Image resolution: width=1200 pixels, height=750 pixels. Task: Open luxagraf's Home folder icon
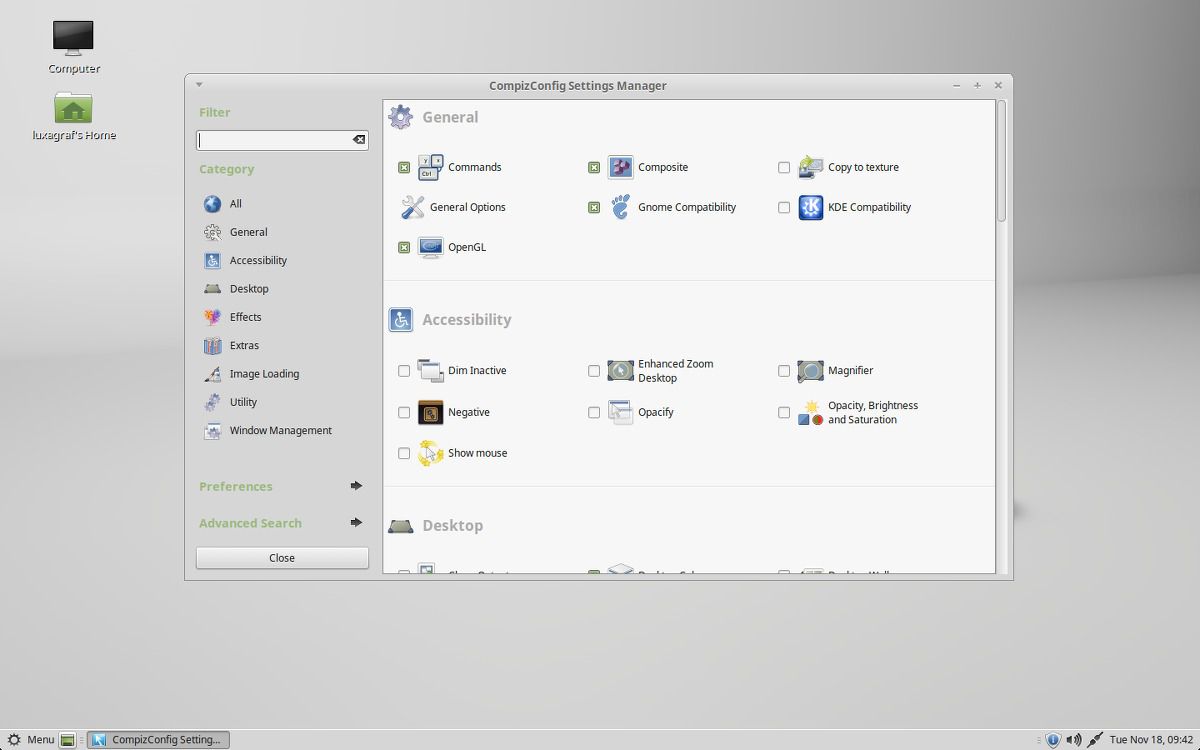click(x=73, y=107)
